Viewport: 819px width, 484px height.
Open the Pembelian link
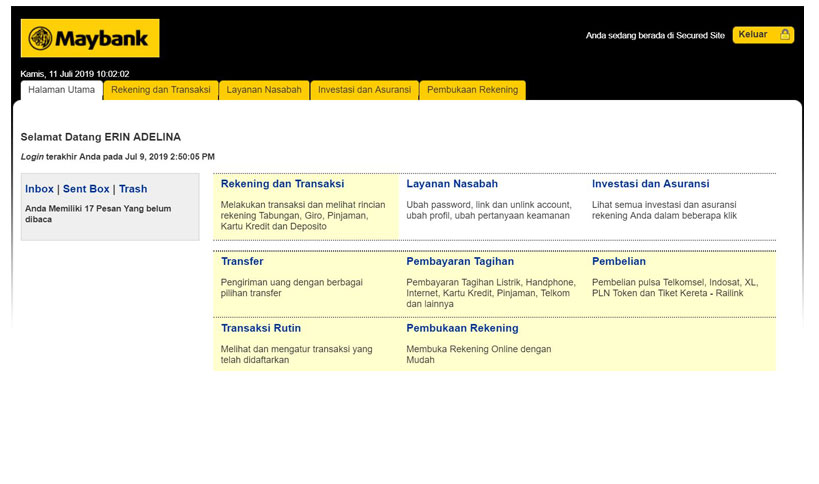pos(619,261)
